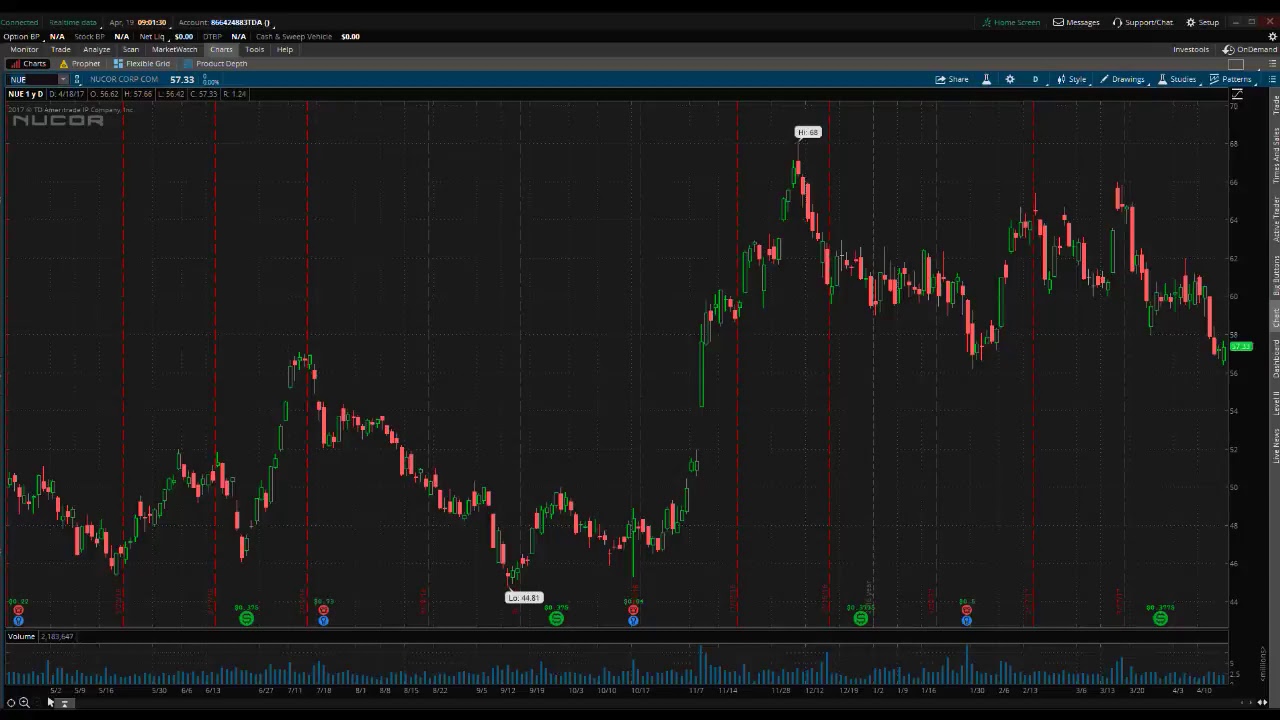Image resolution: width=1280 pixels, height=720 pixels.
Task: Open the Help tab
Action: 285,49
